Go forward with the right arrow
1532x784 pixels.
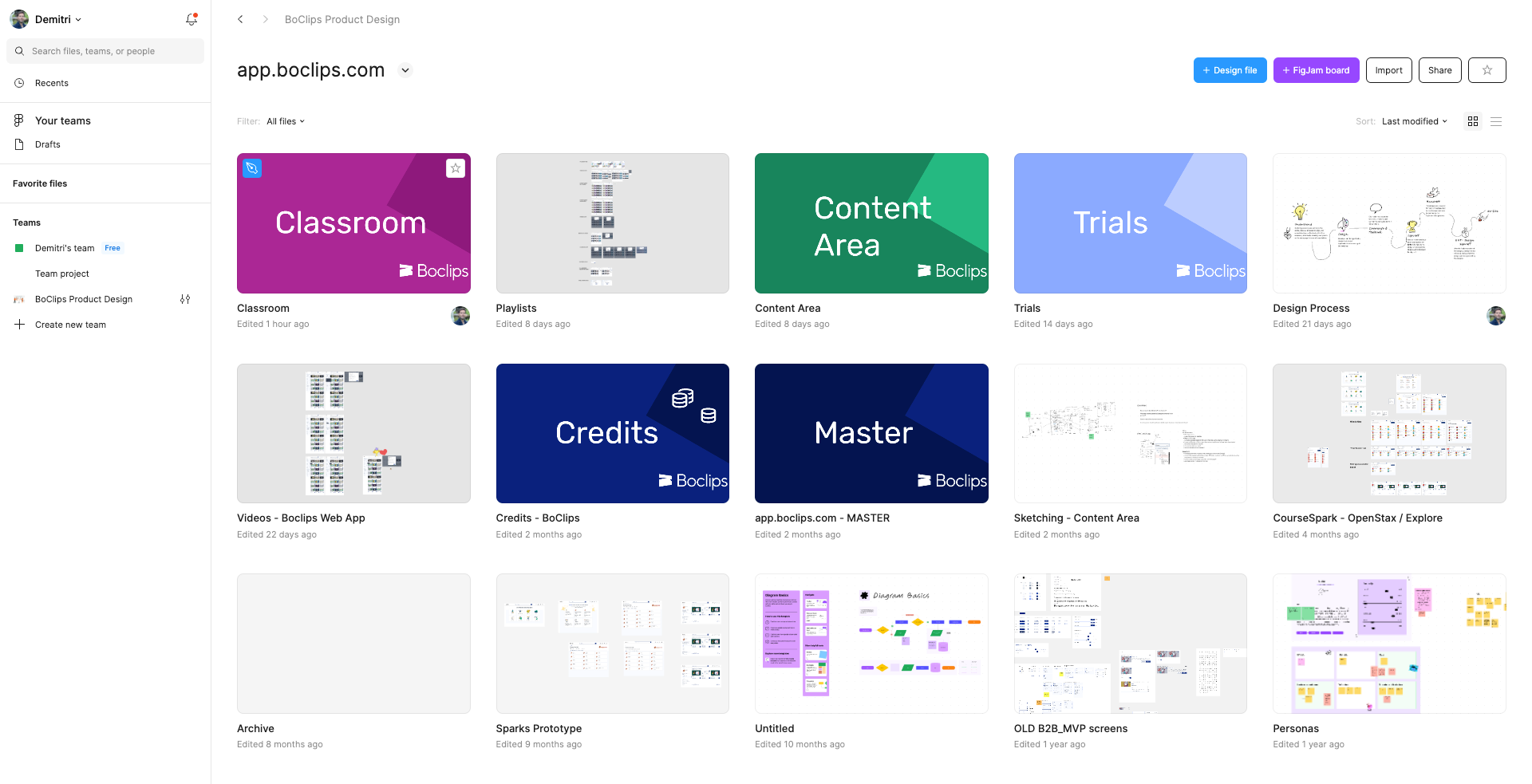265,19
